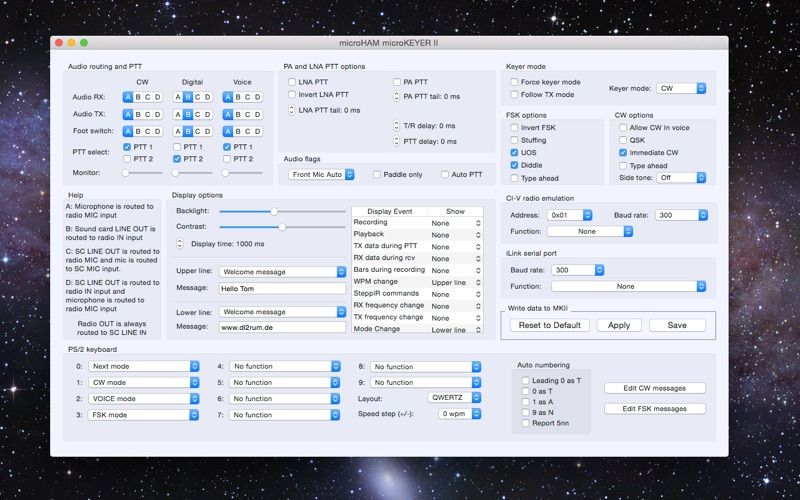Select C for Digital Audio TX

pos(197,114)
